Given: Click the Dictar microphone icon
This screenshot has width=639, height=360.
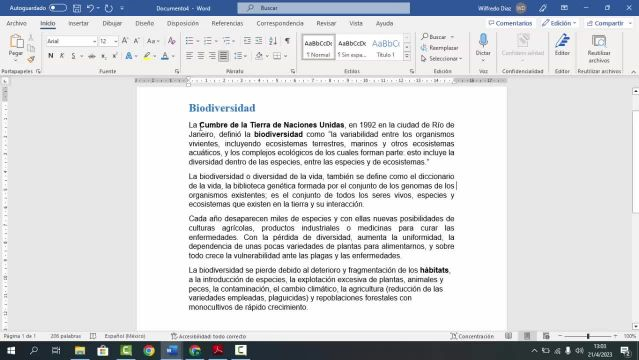Looking at the screenshot, I should point(483,41).
